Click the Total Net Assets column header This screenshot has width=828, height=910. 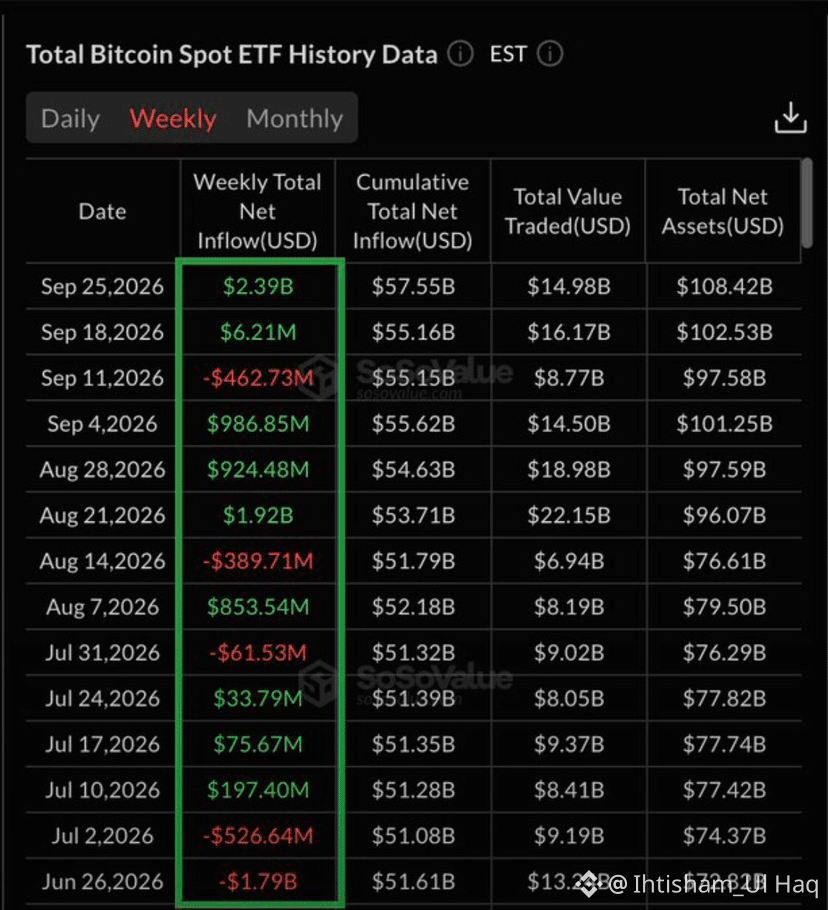tap(722, 211)
